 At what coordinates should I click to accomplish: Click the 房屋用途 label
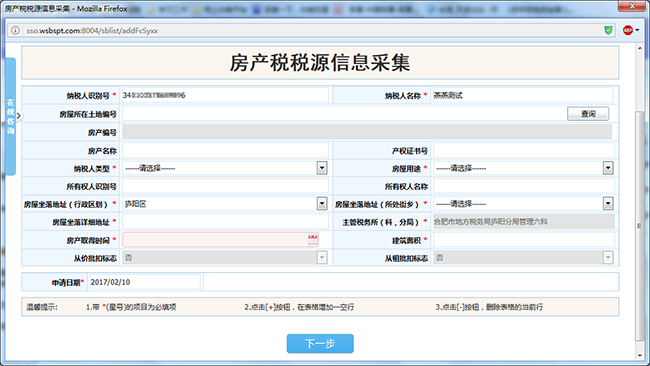tap(406, 169)
